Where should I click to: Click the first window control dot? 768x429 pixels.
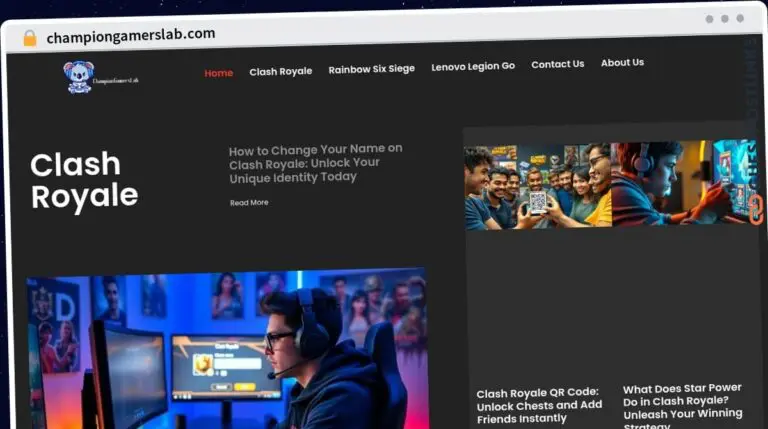coord(709,19)
